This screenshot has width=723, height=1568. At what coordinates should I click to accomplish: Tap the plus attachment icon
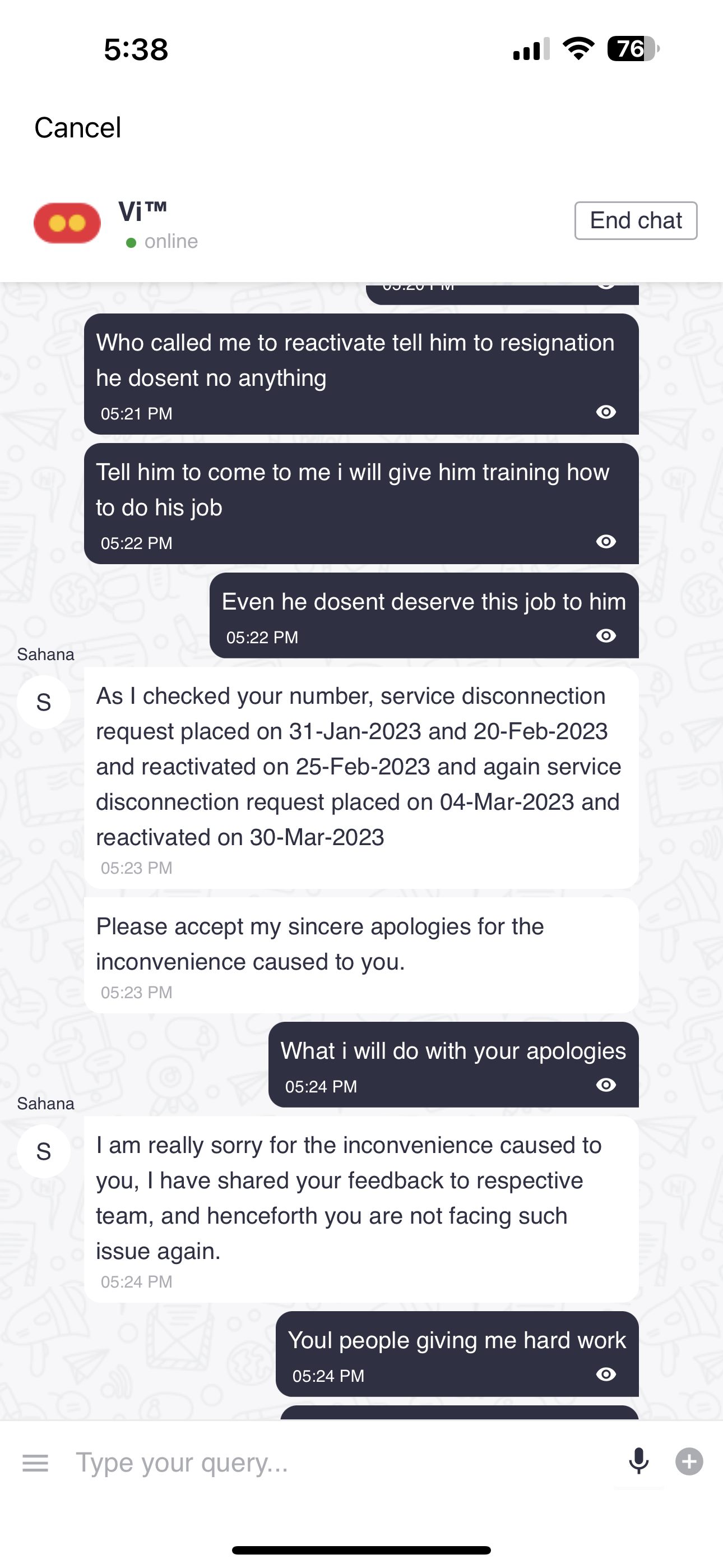pyautogui.click(x=689, y=1461)
